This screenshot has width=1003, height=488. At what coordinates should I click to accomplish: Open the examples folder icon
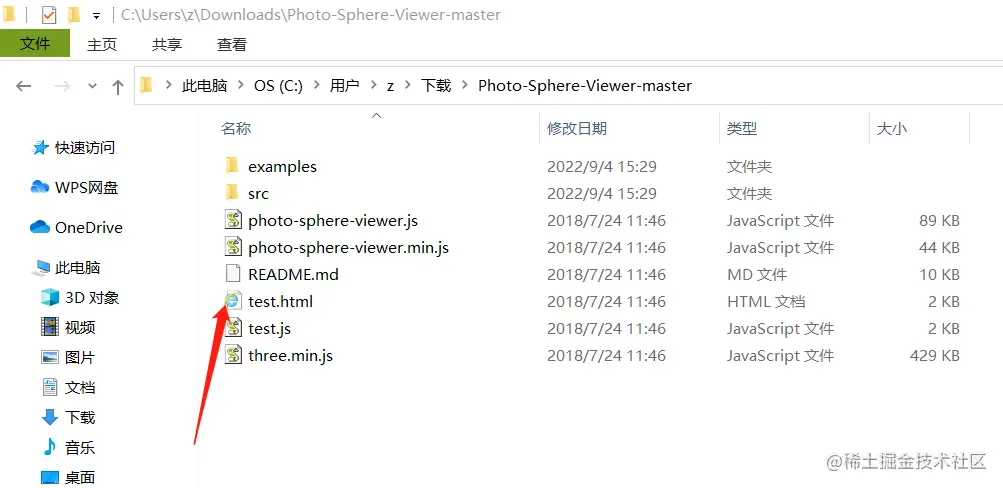click(x=232, y=166)
